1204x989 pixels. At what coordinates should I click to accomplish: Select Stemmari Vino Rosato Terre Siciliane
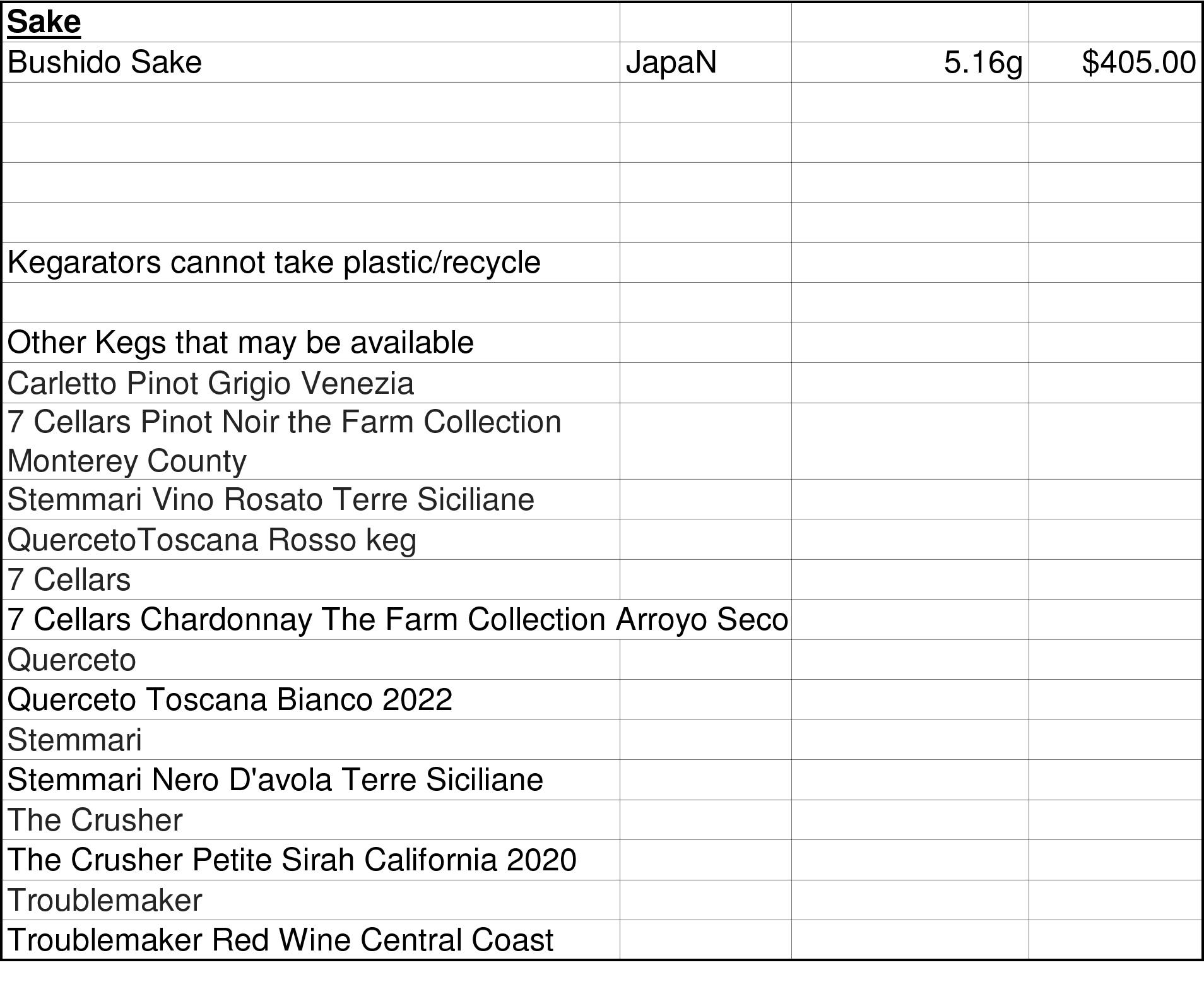tap(271, 499)
